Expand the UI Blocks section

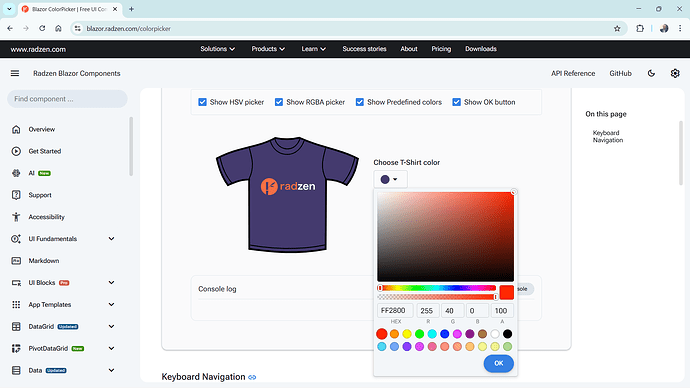point(111,283)
